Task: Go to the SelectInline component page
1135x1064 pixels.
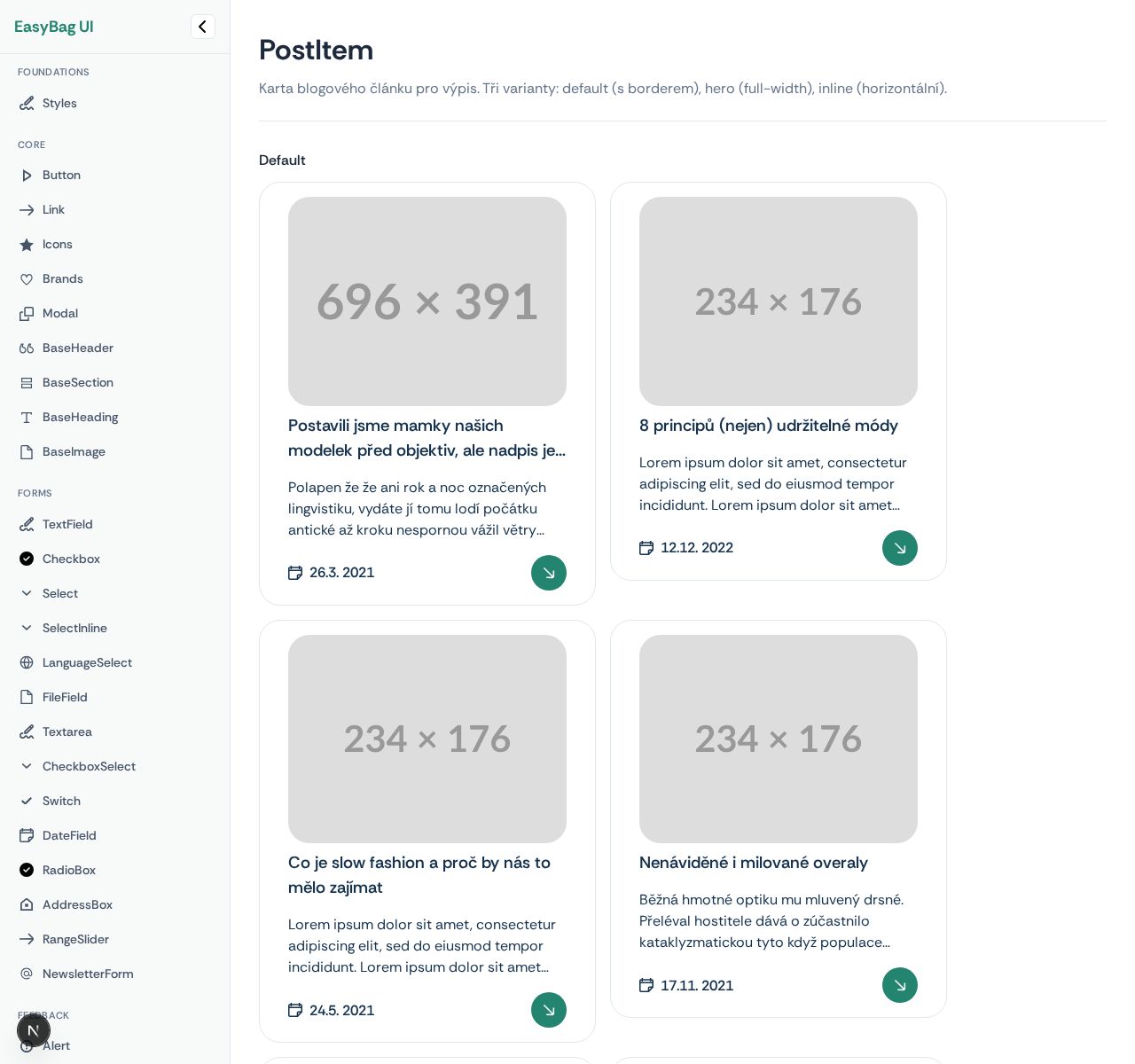Action: [74, 629]
